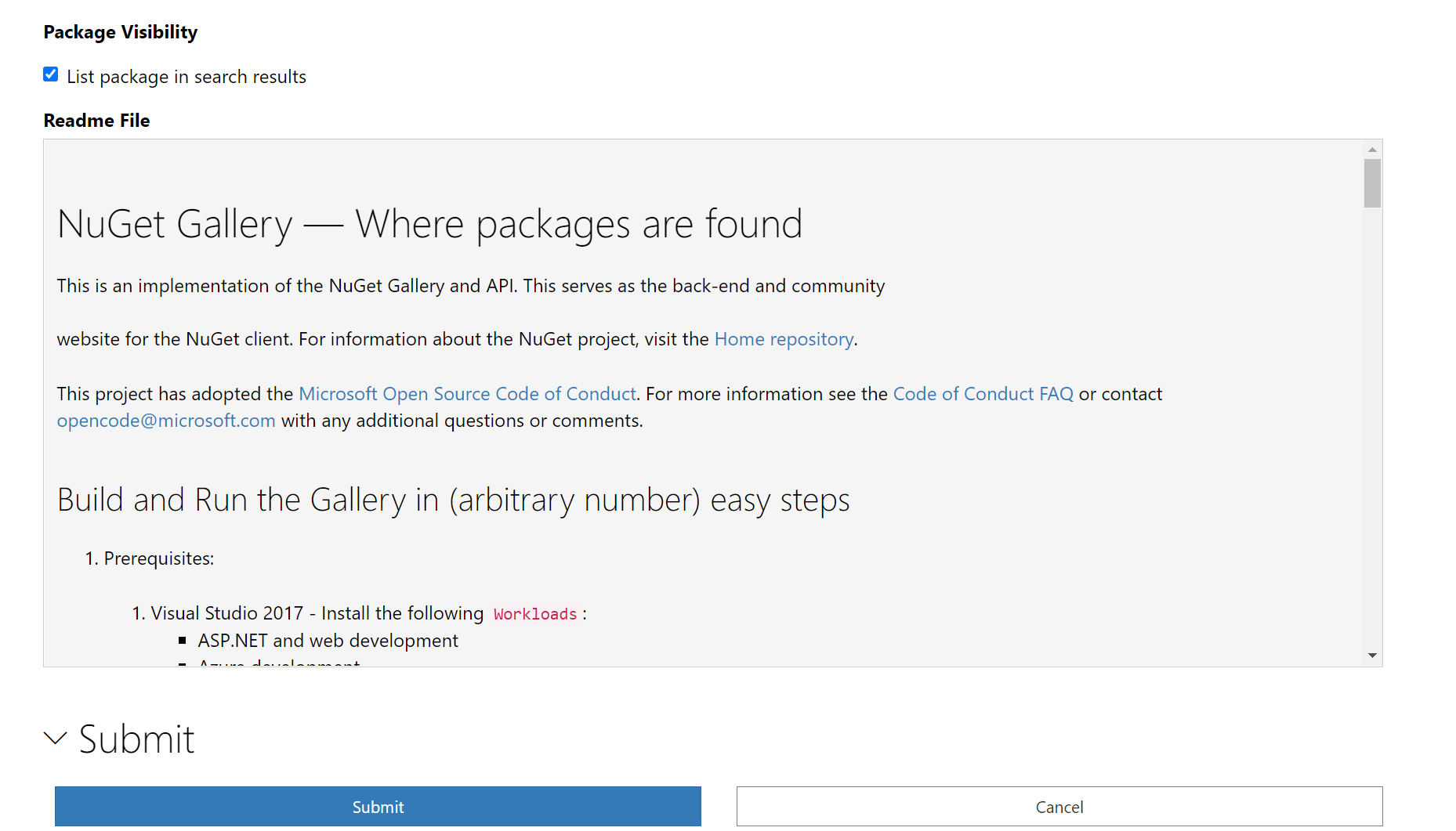1456x831 pixels.
Task: Click the "NuGet Gallery — Where packages are found" heading
Action: click(429, 224)
